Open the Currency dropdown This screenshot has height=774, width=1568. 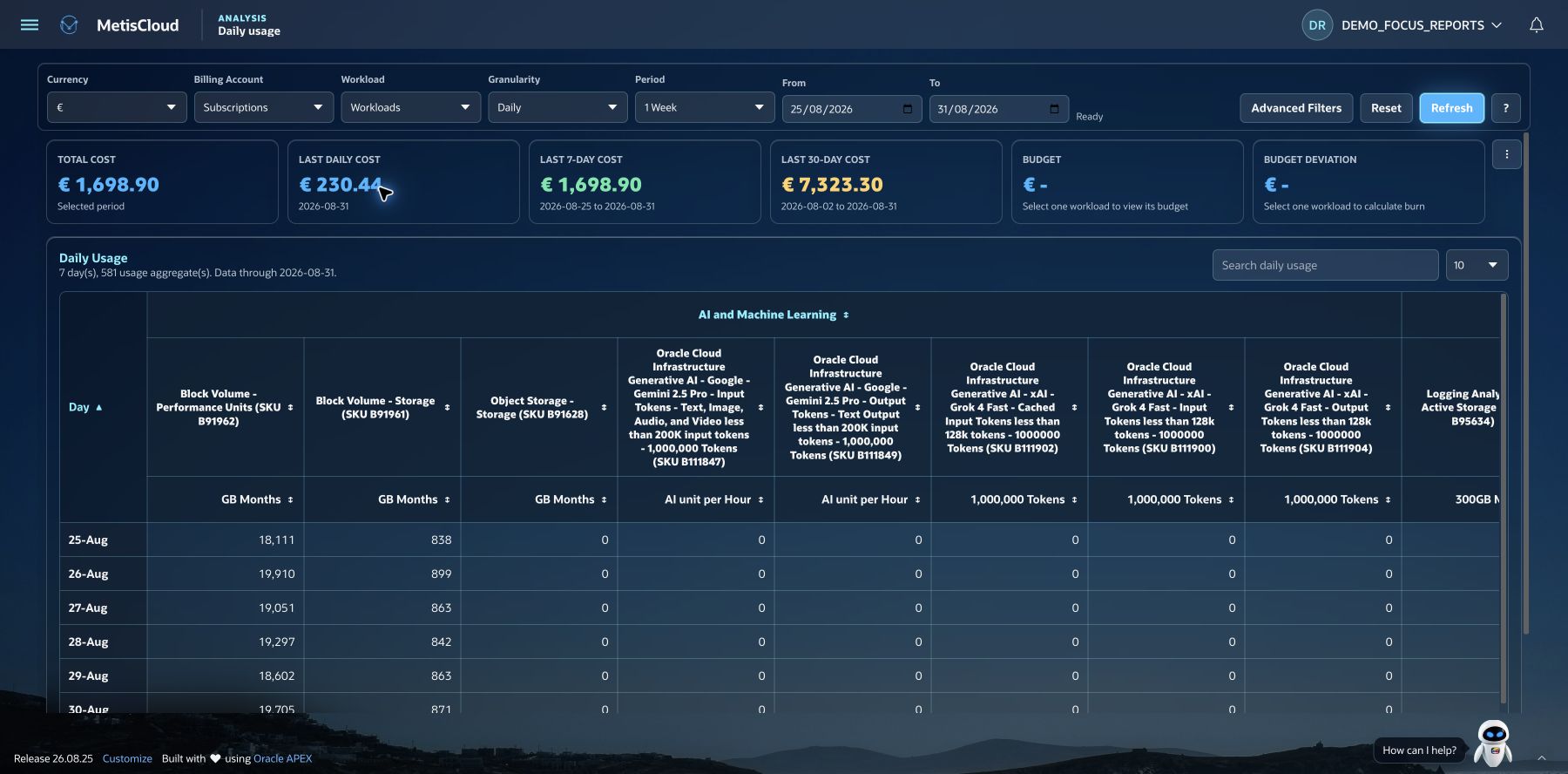click(117, 107)
